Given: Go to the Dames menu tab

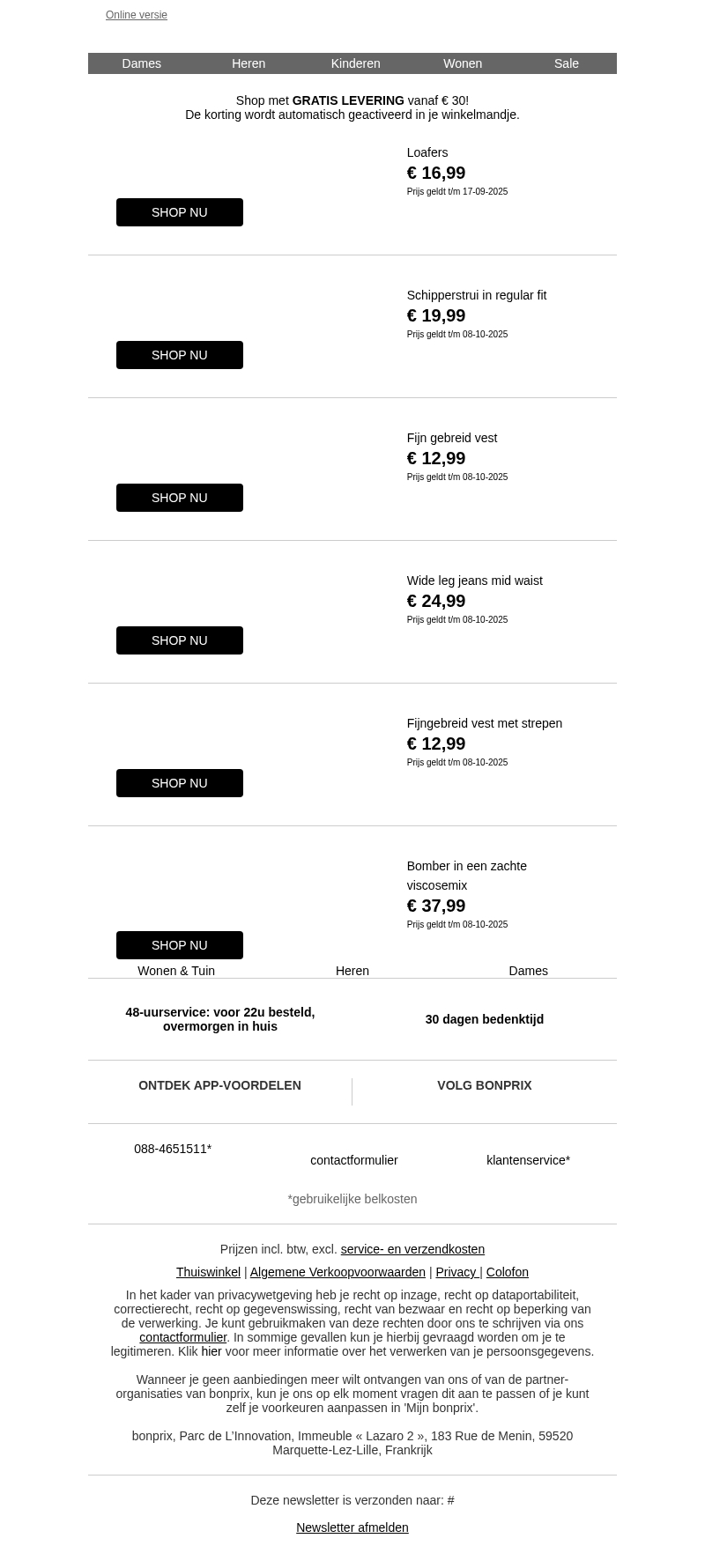Looking at the screenshot, I should click(141, 63).
